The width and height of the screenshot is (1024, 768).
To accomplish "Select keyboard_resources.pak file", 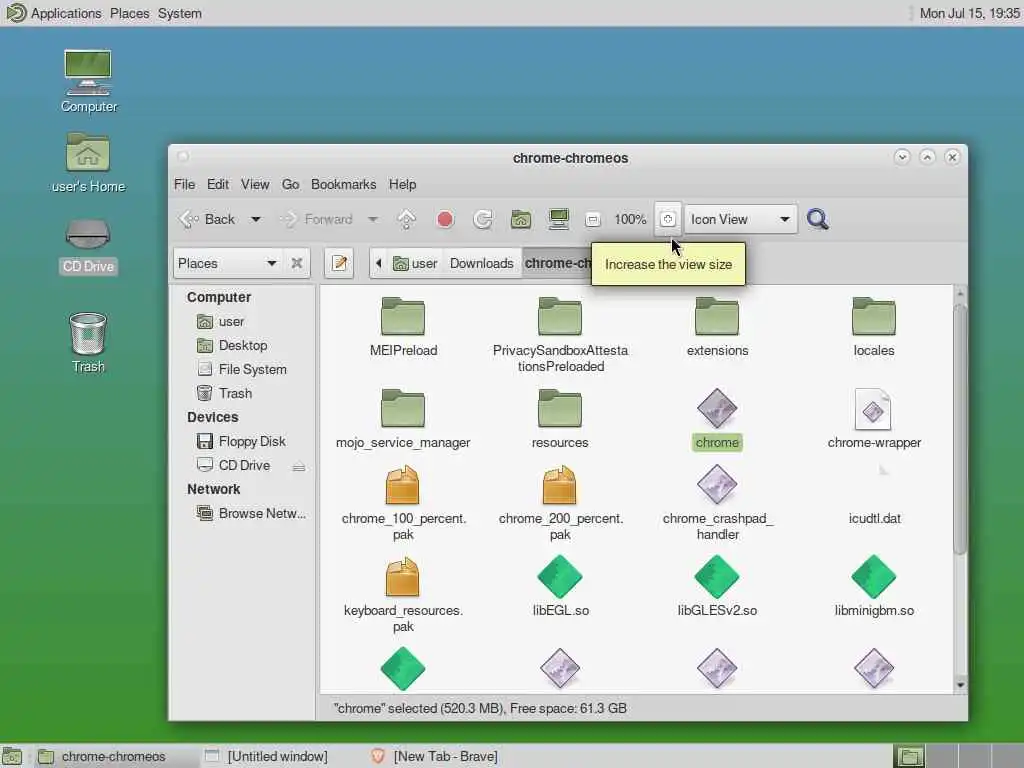I will point(403,595).
